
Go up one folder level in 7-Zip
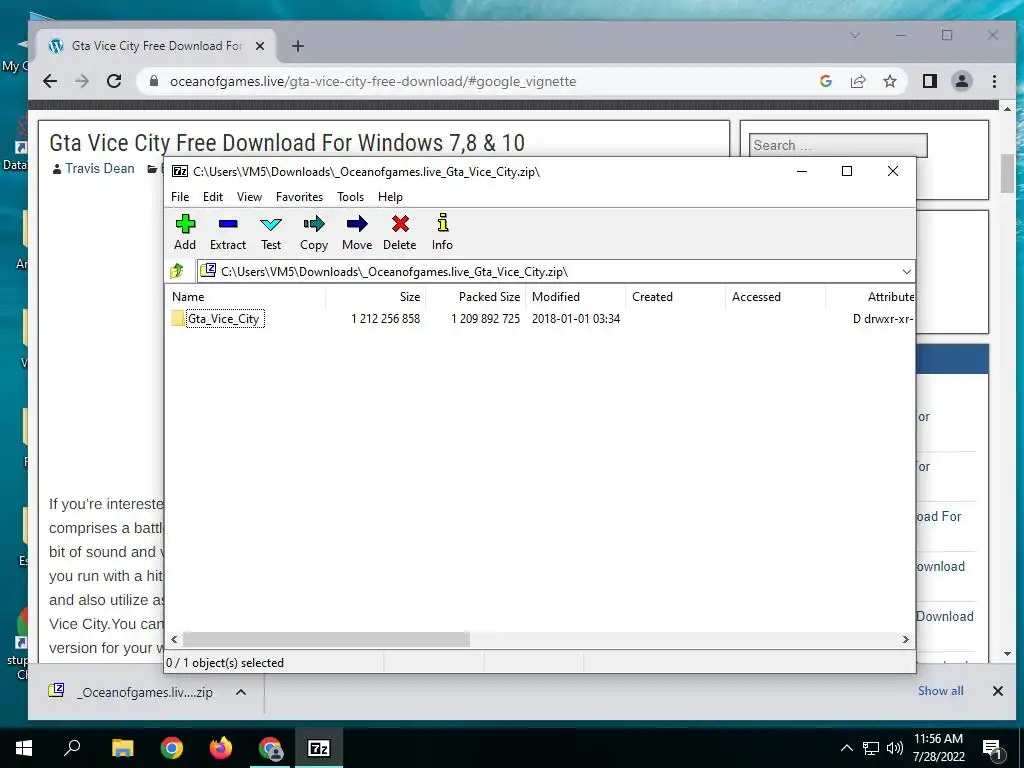pyautogui.click(x=177, y=271)
